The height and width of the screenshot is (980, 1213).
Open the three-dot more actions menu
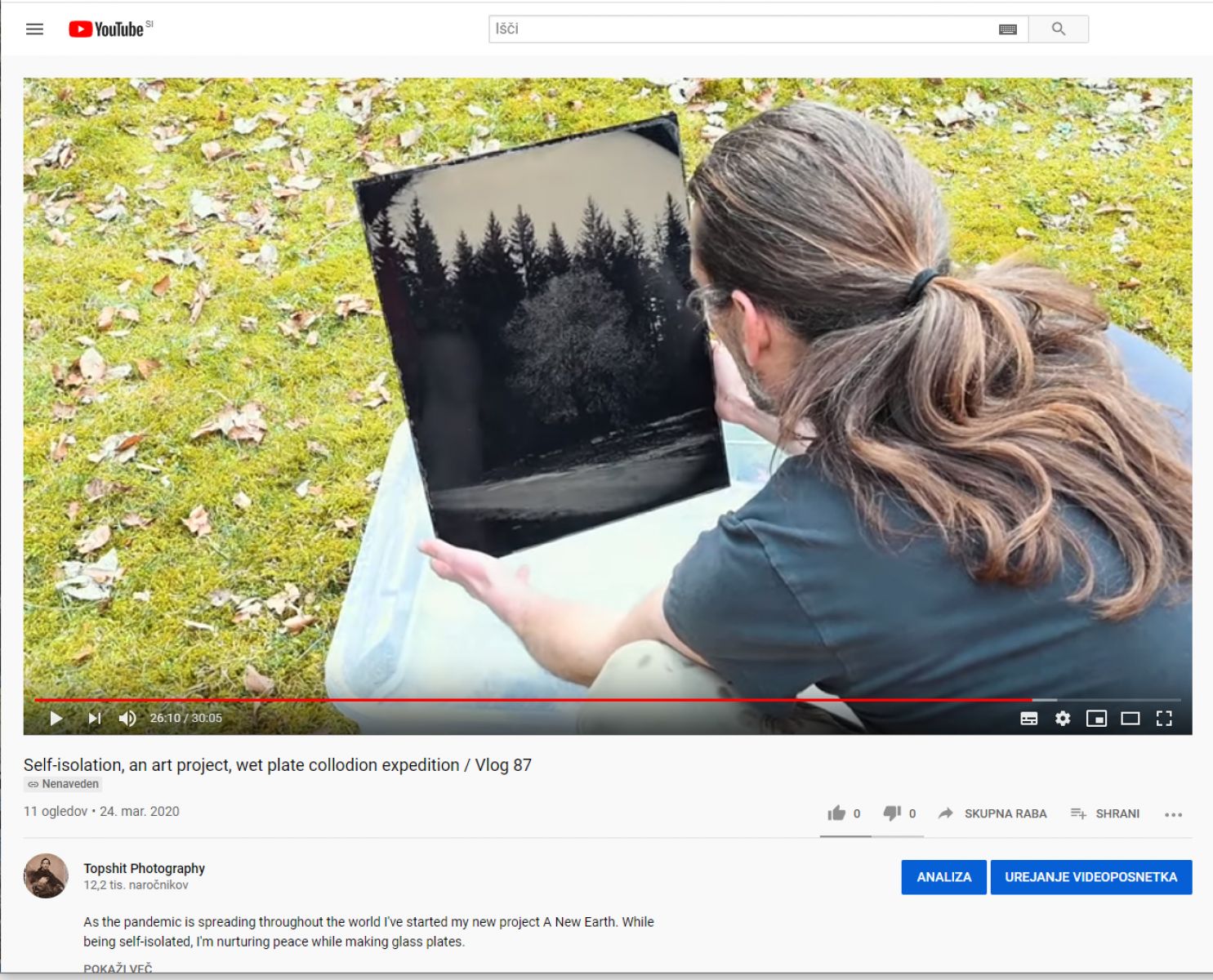click(x=1174, y=814)
